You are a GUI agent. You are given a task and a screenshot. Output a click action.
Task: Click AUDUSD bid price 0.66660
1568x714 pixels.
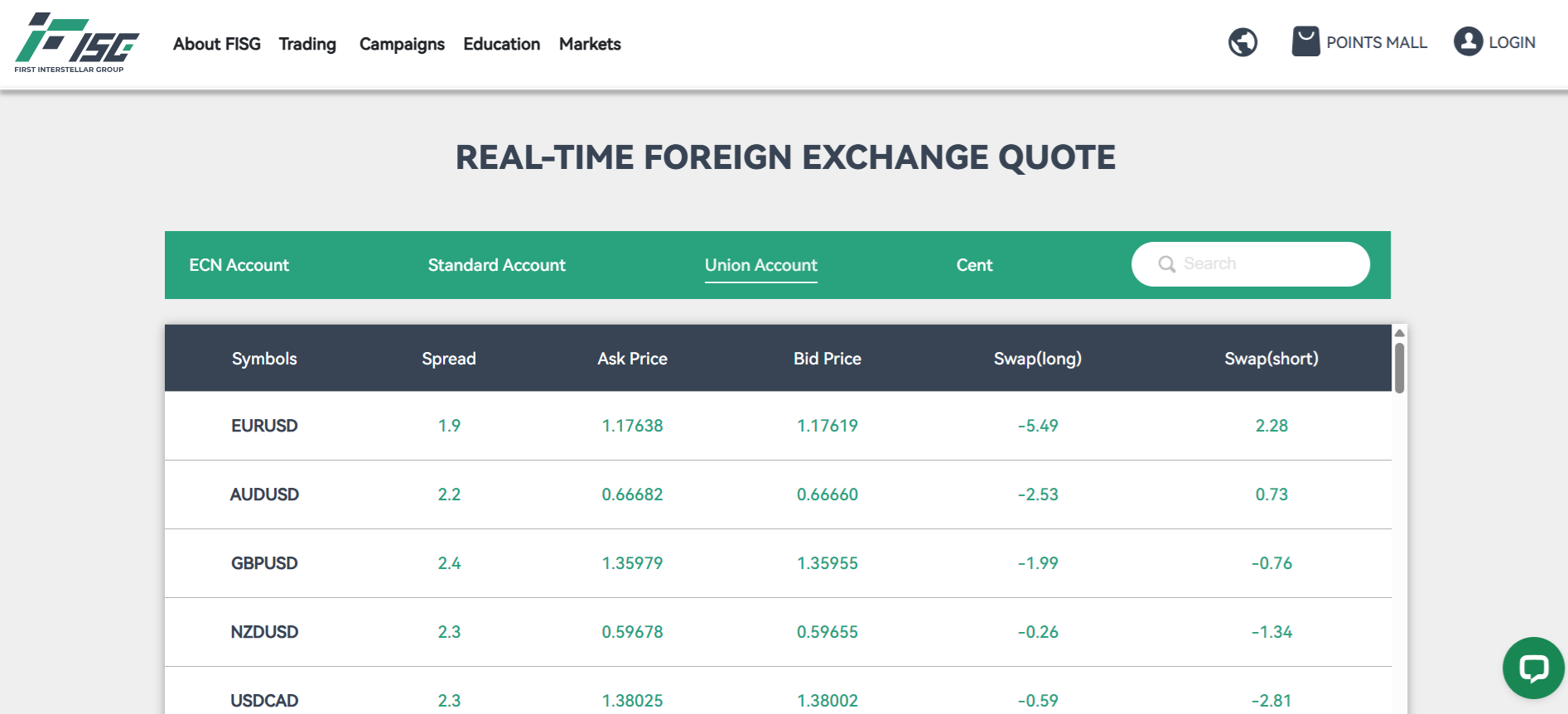[827, 494]
